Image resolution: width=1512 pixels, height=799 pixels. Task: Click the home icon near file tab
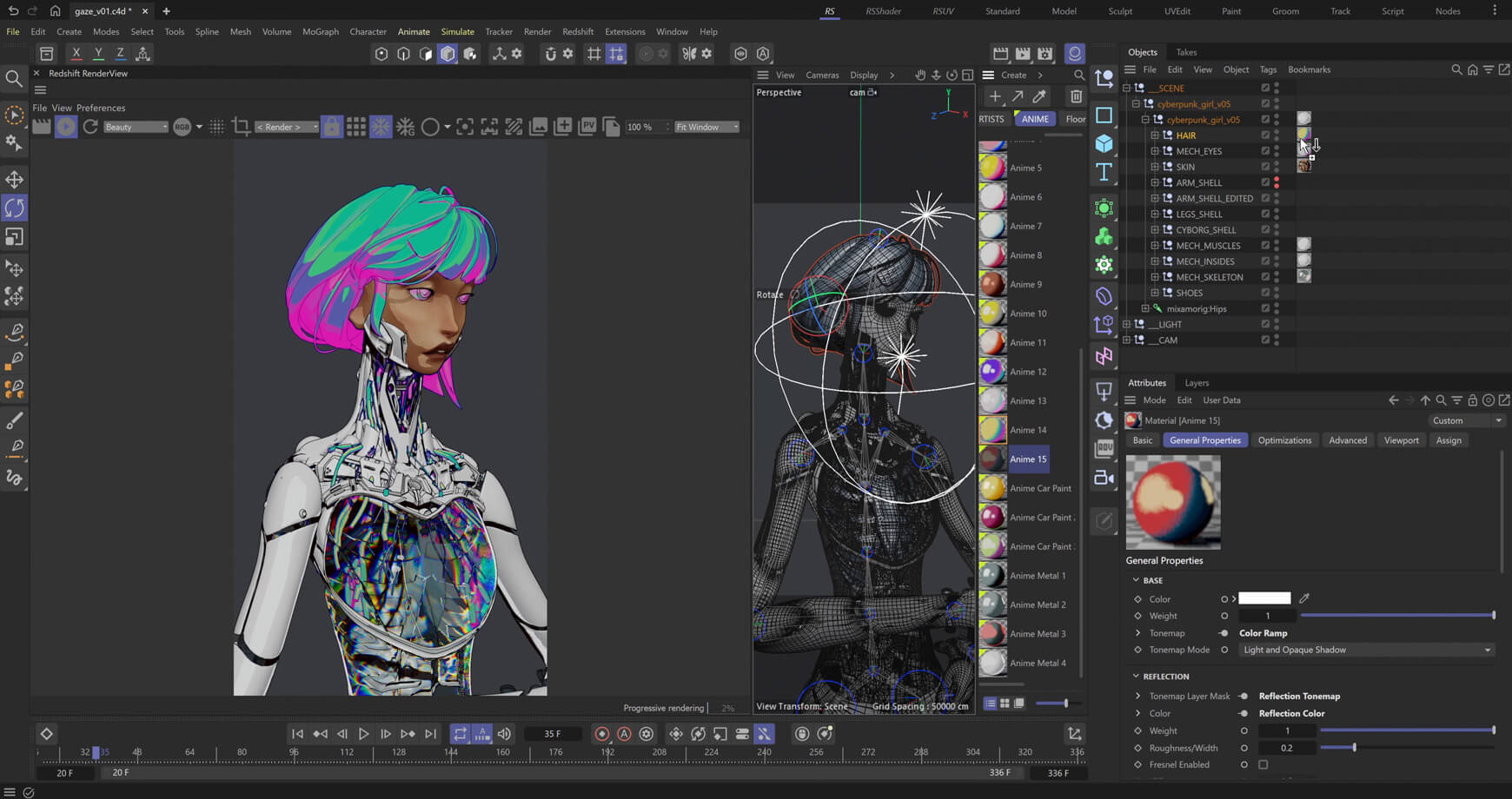[x=55, y=11]
